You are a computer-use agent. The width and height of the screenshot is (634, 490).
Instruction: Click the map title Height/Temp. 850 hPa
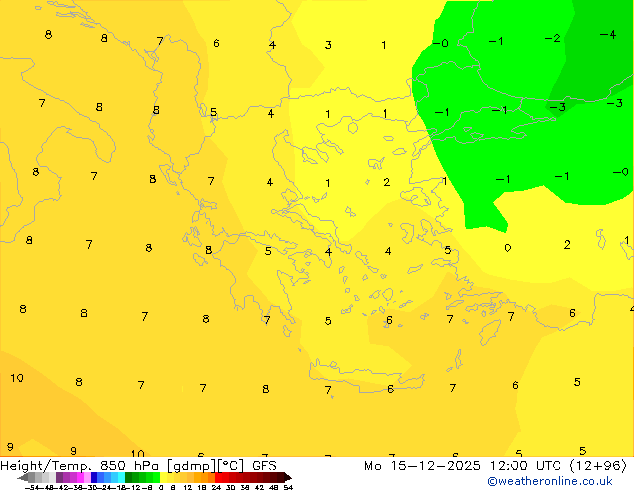[x=79, y=466]
